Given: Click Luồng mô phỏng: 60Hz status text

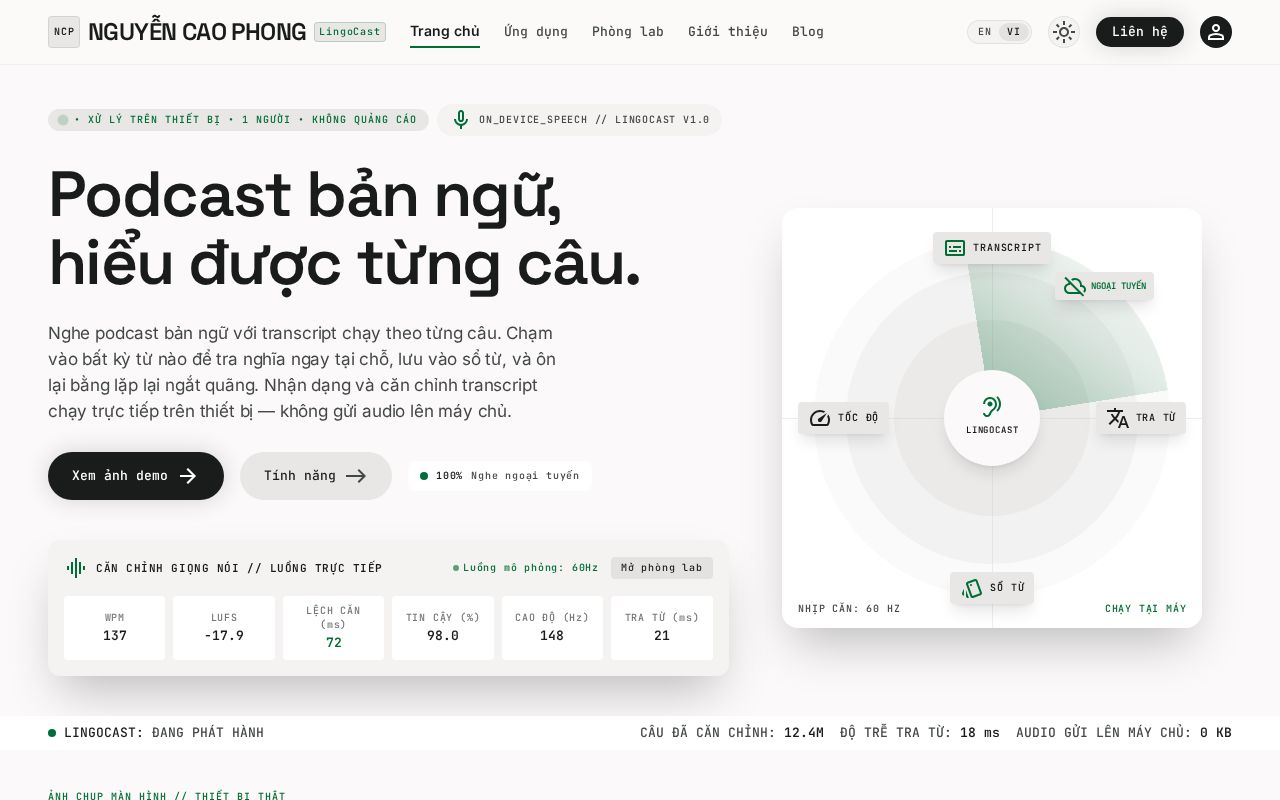Looking at the screenshot, I should pos(526,568).
